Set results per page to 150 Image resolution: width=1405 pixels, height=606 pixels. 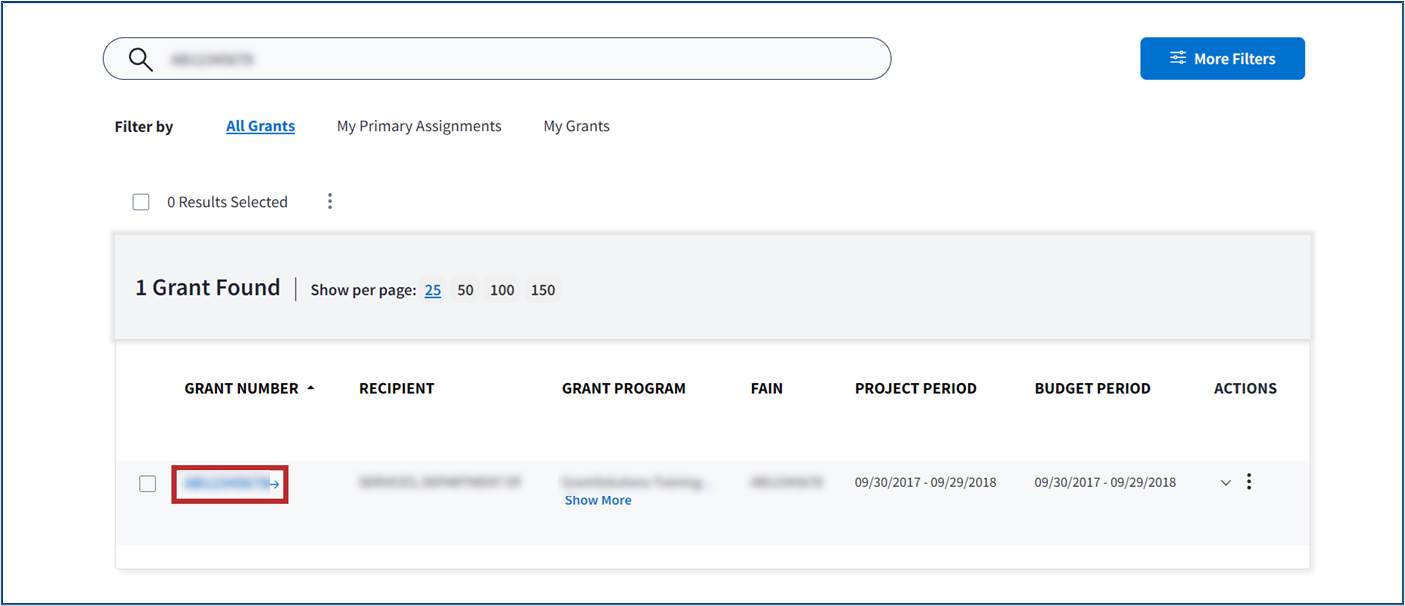coord(543,290)
